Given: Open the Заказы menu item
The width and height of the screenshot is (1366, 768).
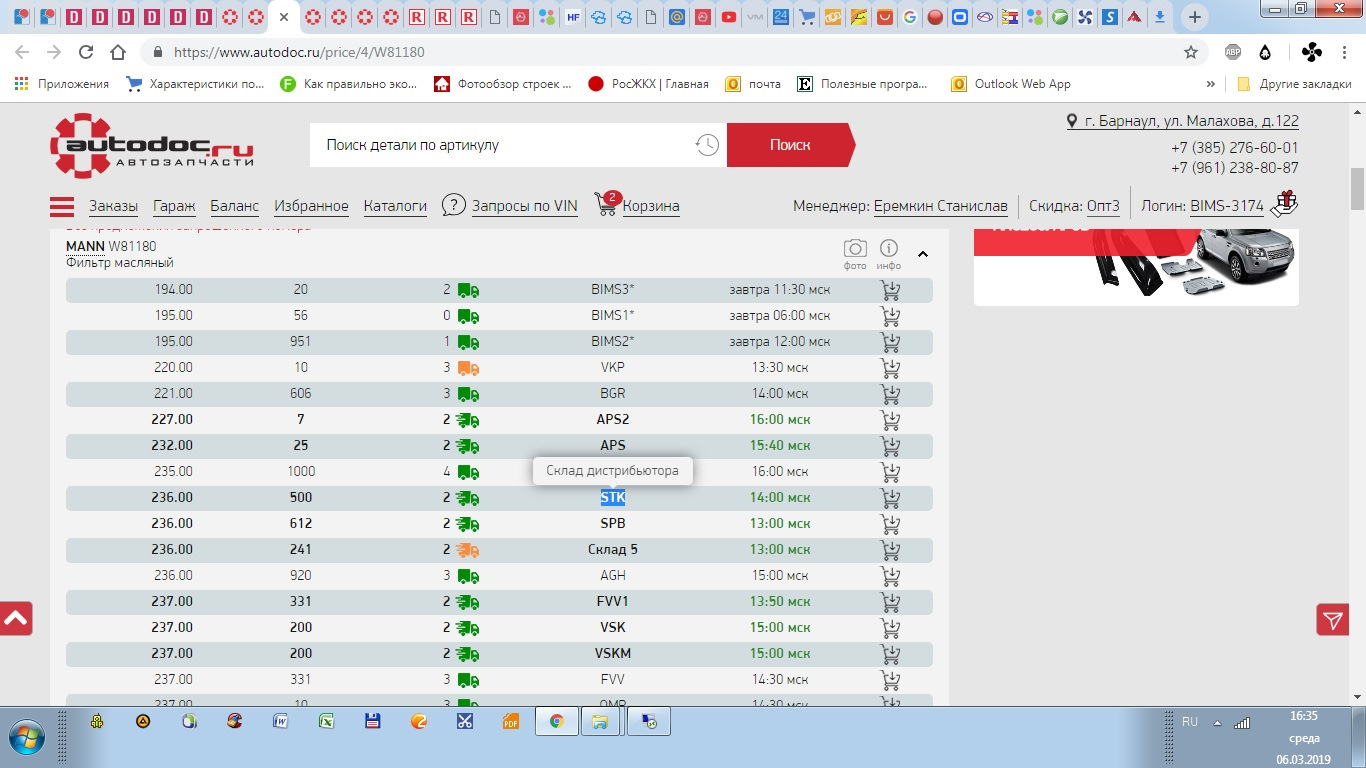Looking at the screenshot, I should (x=113, y=206).
